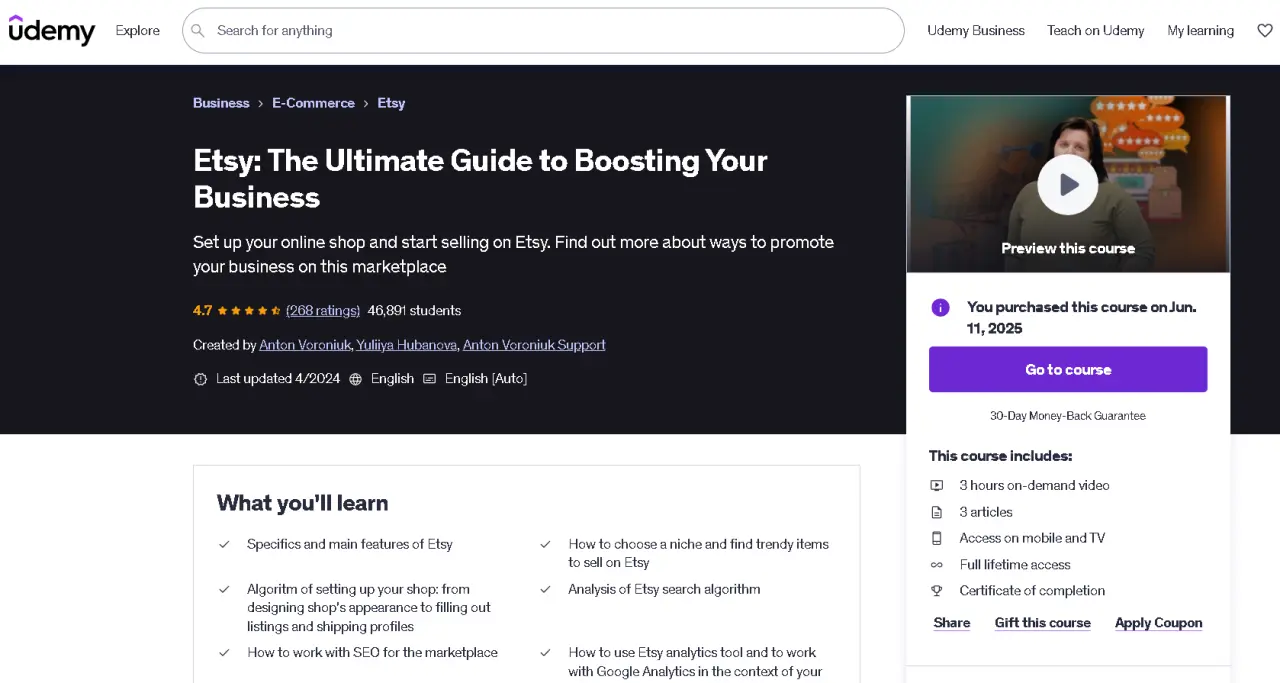
Task: Click the infinity lifetime access icon
Action: 937,565
